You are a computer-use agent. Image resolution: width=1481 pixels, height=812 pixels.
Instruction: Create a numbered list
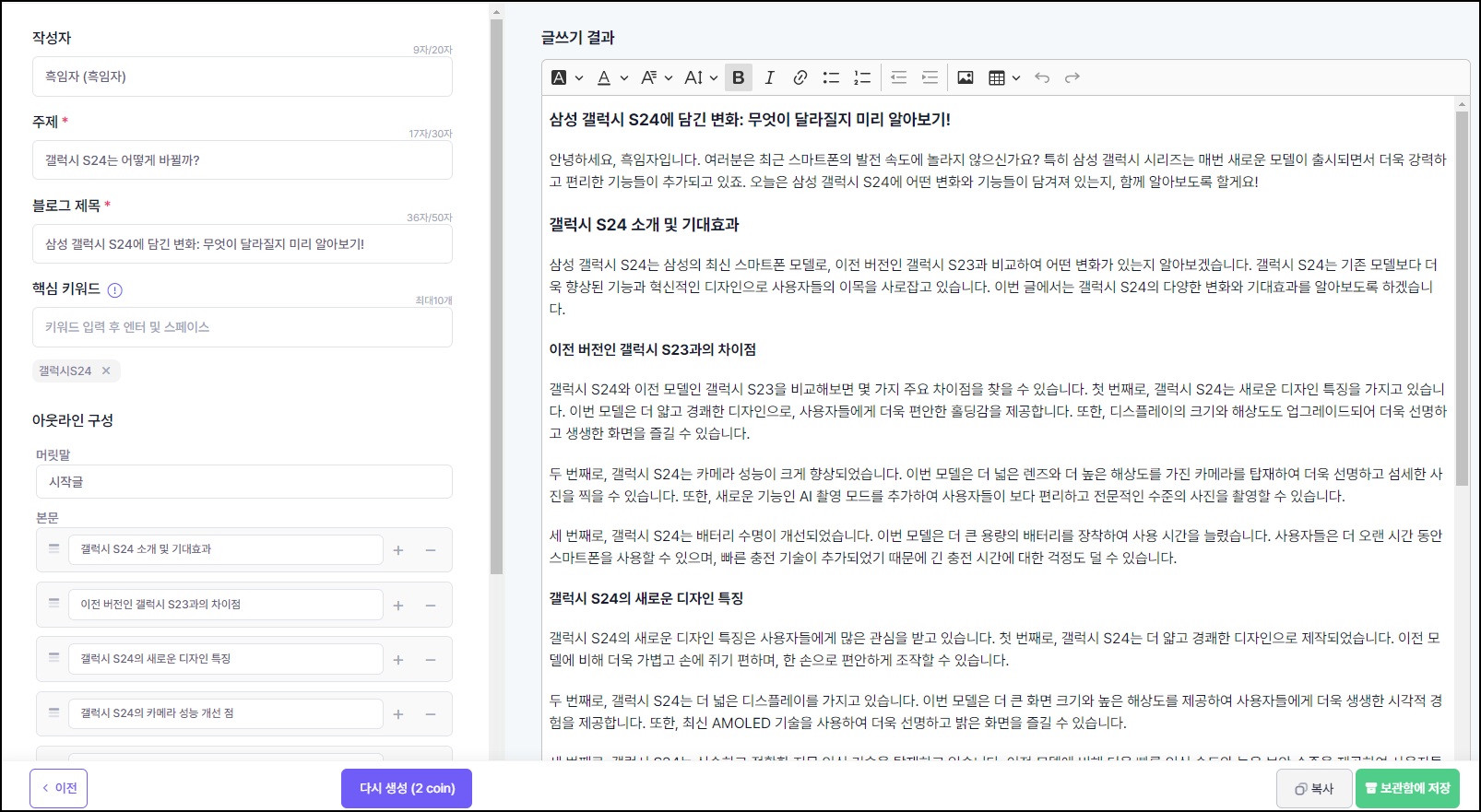point(862,77)
